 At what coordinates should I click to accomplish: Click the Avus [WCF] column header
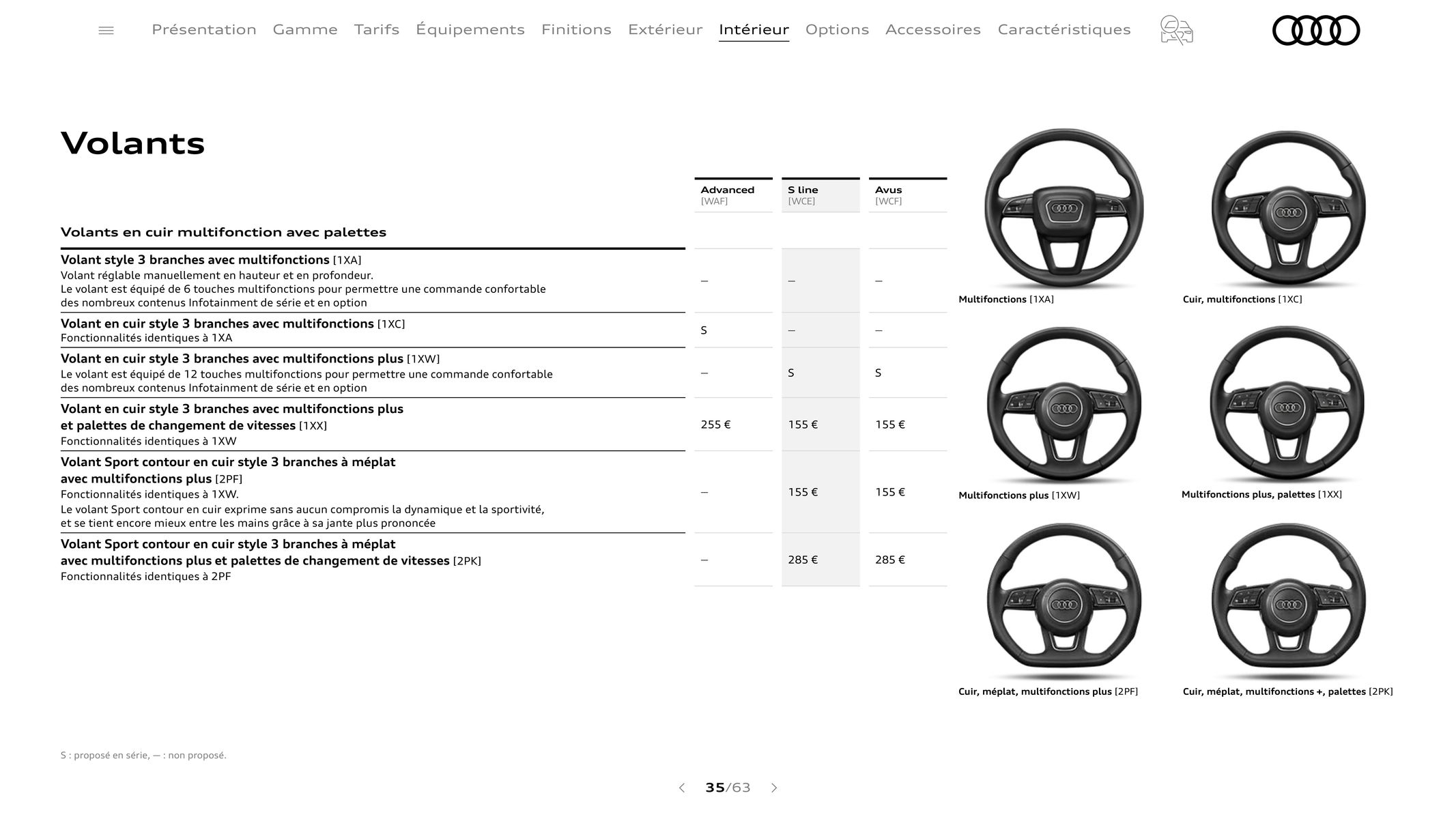908,195
